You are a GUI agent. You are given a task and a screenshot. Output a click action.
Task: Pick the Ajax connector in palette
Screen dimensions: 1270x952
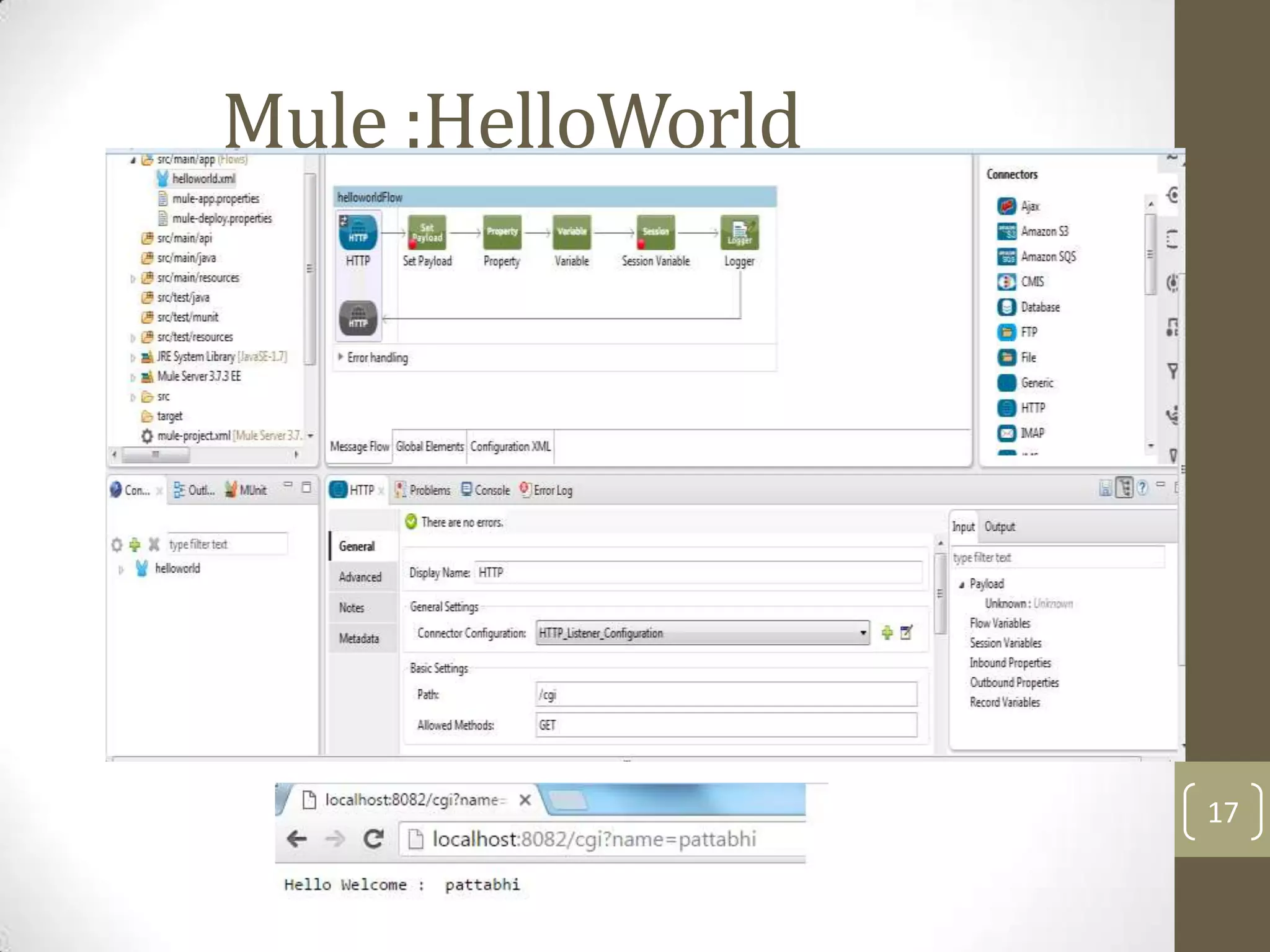click(1019, 206)
